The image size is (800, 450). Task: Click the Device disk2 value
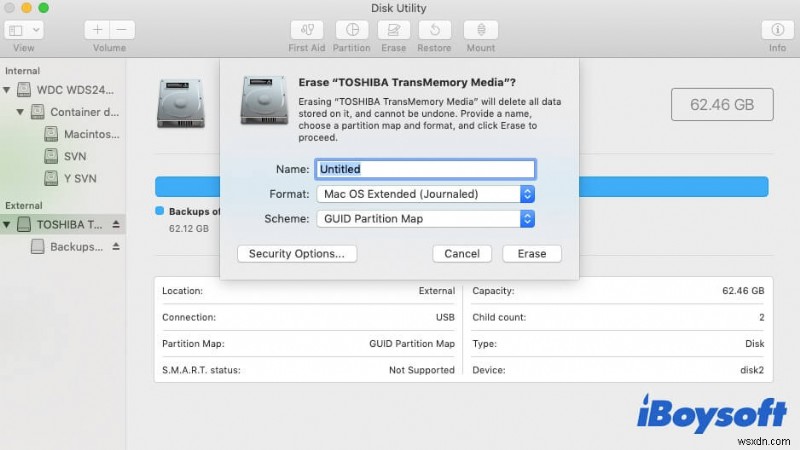[752, 370]
